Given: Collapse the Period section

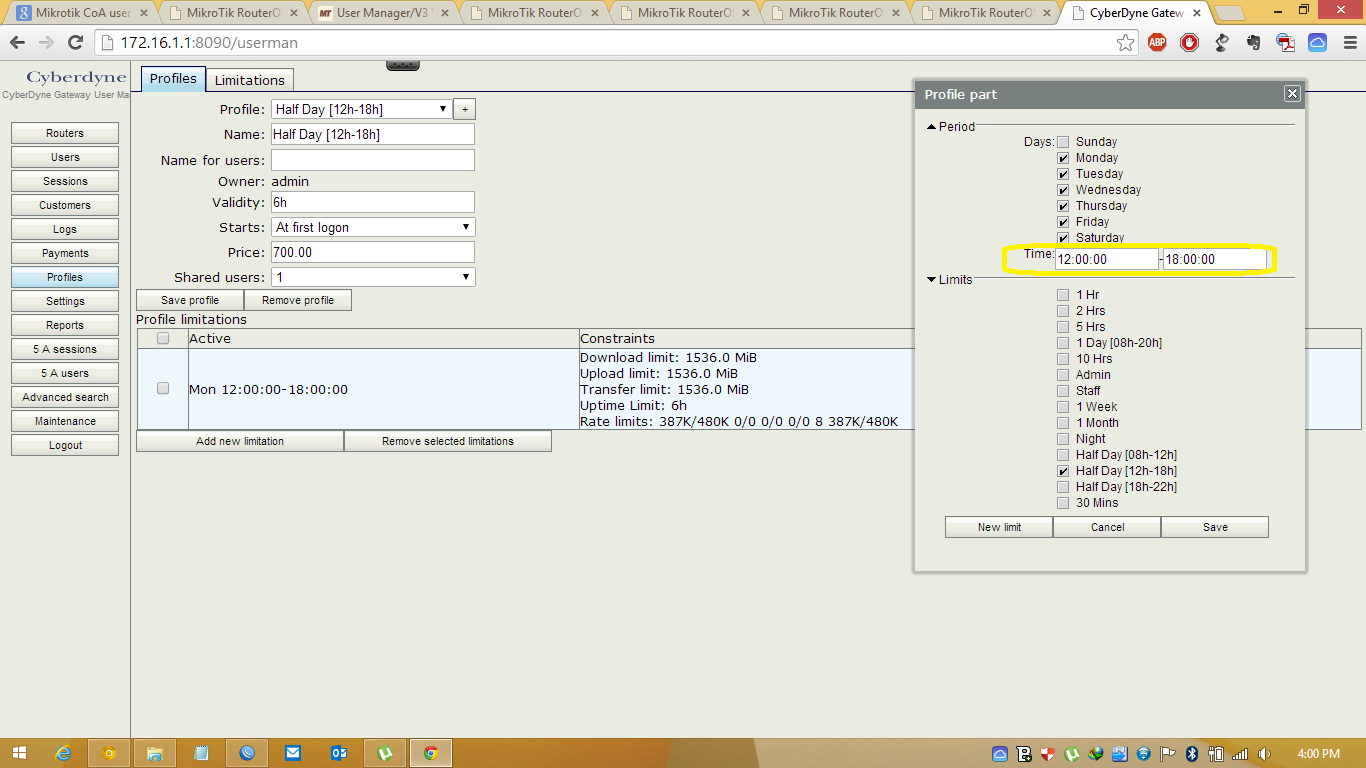Looking at the screenshot, I should click(932, 127).
